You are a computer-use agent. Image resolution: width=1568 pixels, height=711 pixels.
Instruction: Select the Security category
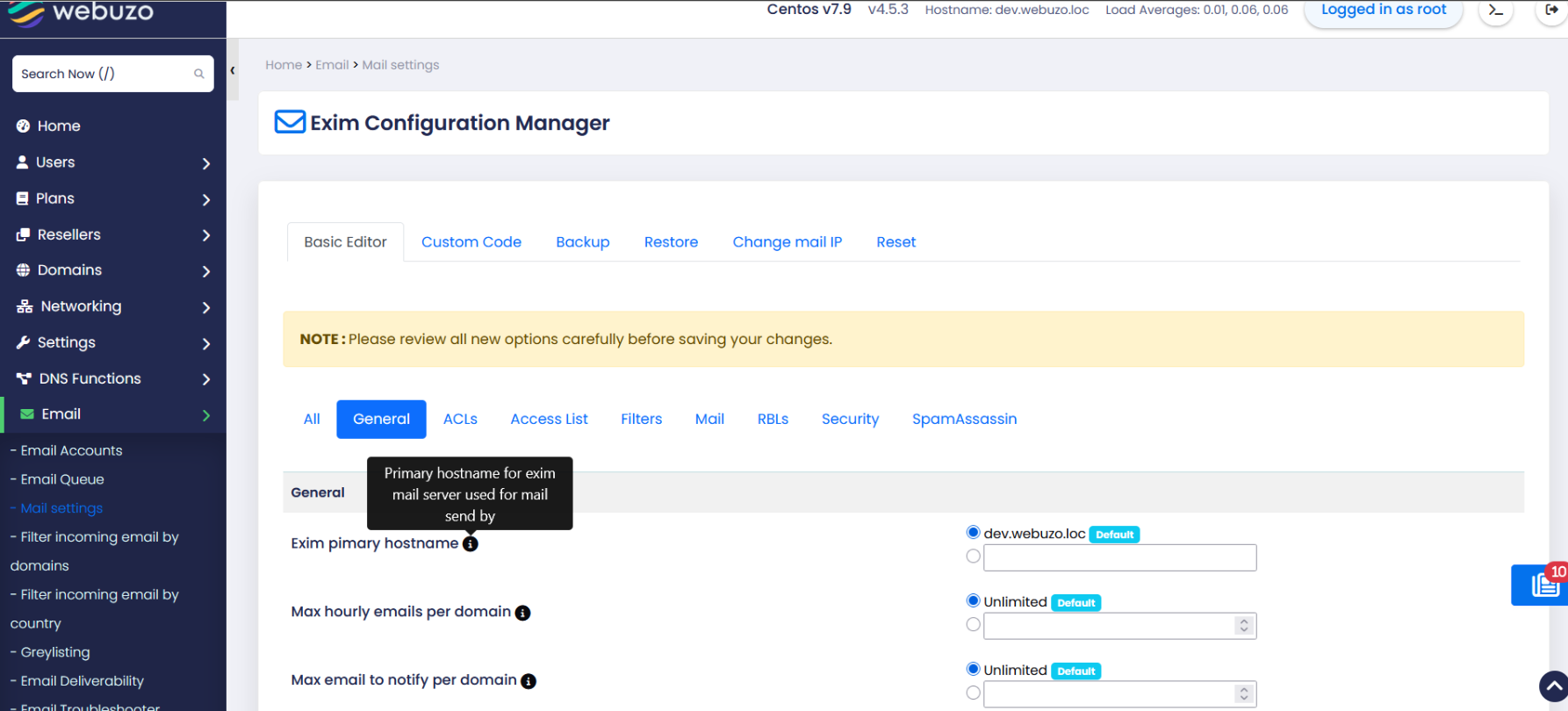point(851,420)
